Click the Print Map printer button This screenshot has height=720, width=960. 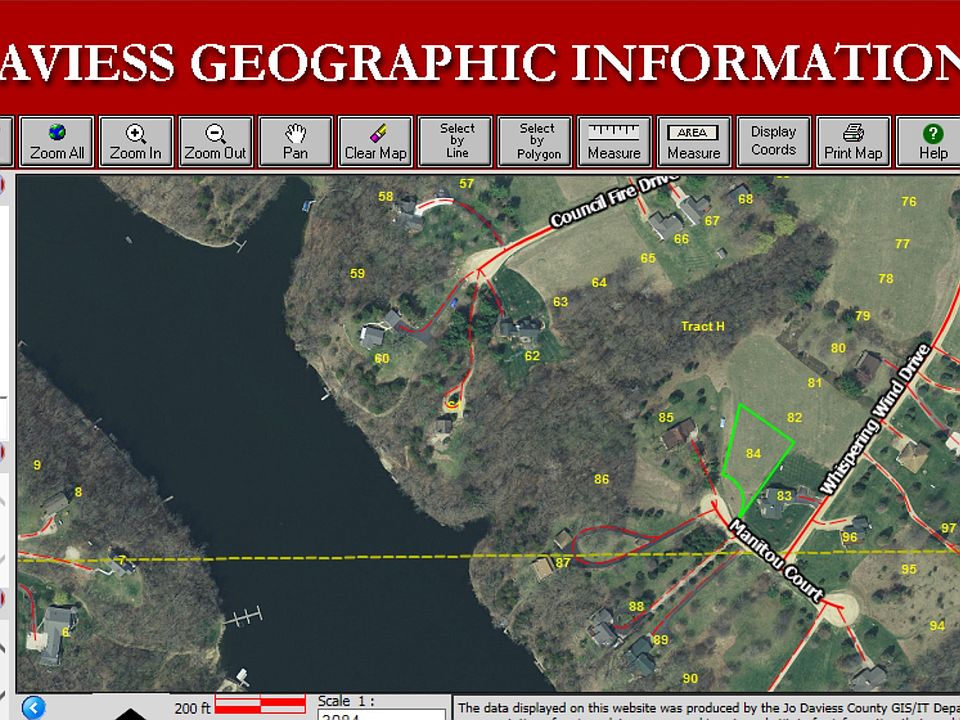[853, 141]
